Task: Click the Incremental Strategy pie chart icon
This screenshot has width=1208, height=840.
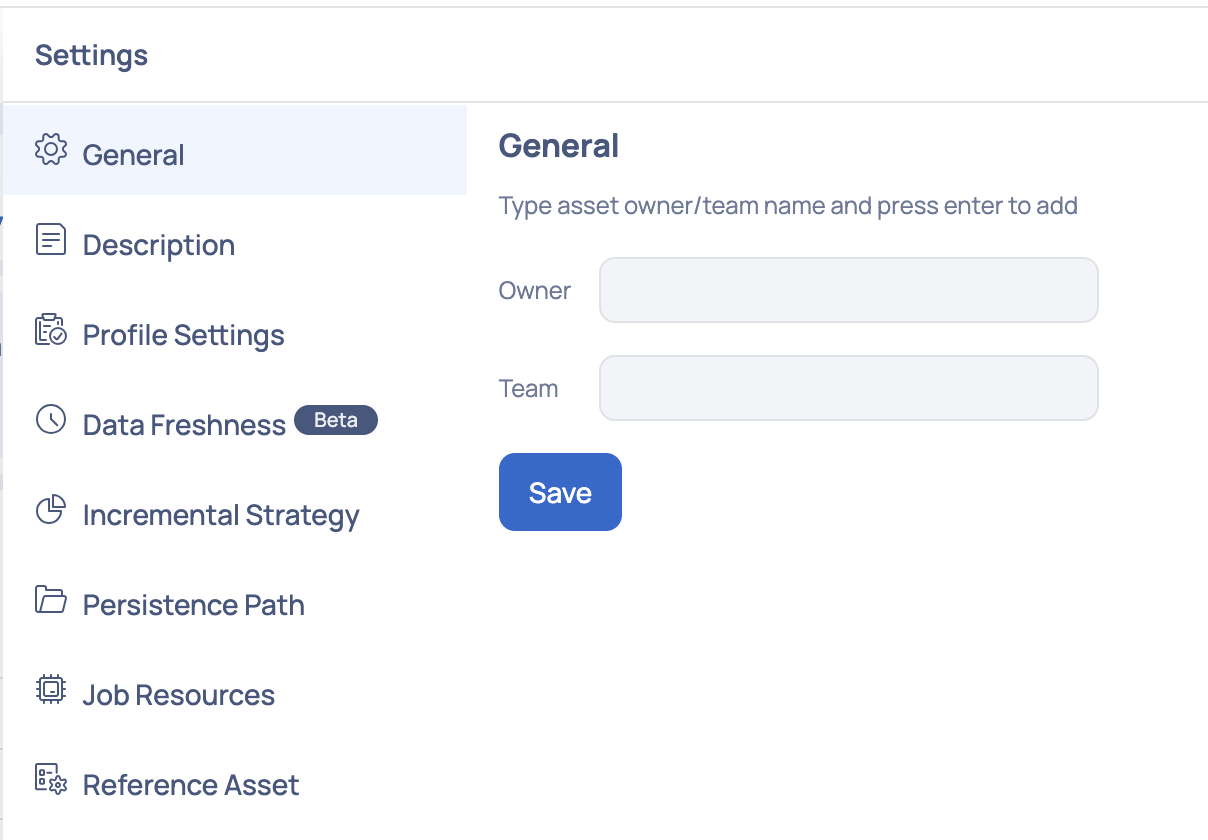Action: coord(51,510)
